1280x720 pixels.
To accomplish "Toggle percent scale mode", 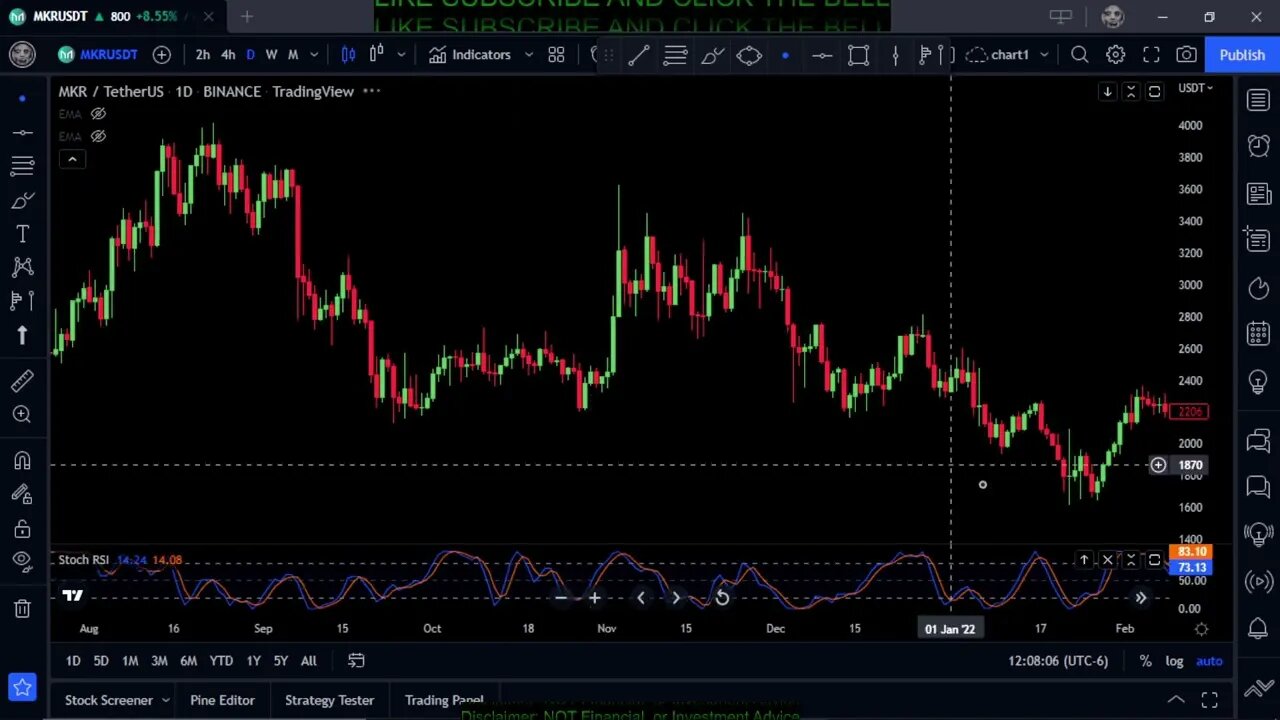I will click(x=1145, y=661).
